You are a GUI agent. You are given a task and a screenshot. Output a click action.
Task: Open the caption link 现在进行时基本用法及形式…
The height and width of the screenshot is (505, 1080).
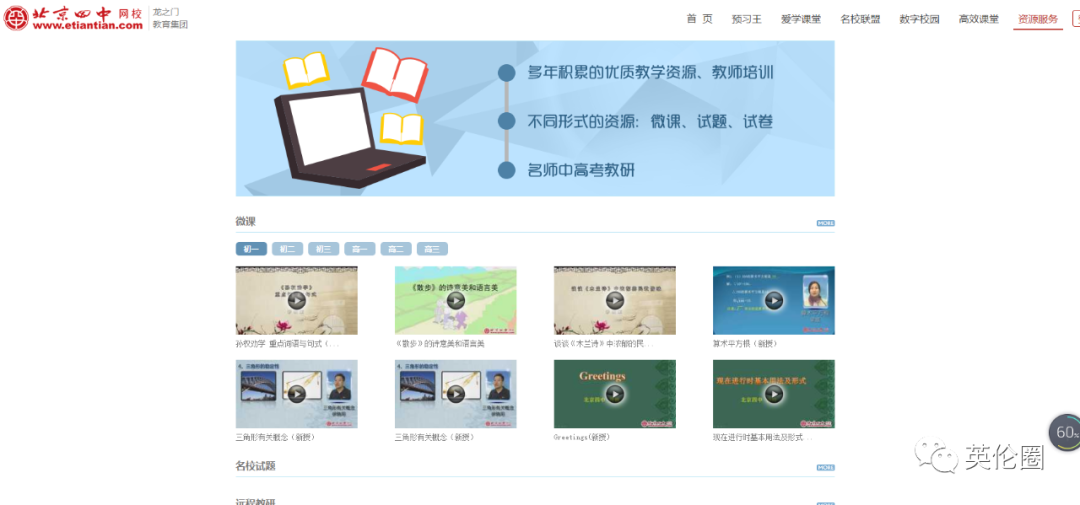point(763,437)
